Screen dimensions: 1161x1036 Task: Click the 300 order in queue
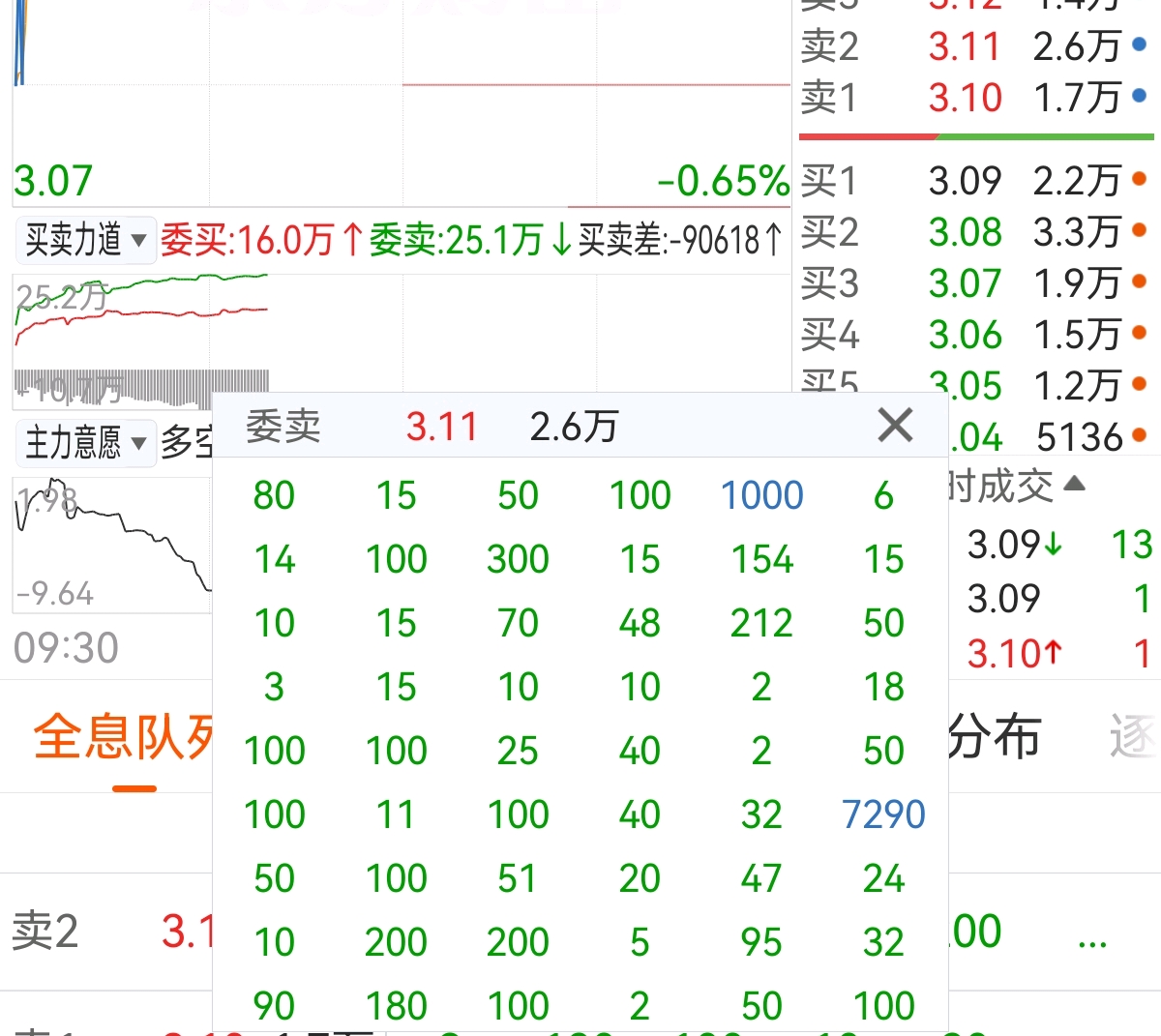pyautogui.click(x=518, y=559)
